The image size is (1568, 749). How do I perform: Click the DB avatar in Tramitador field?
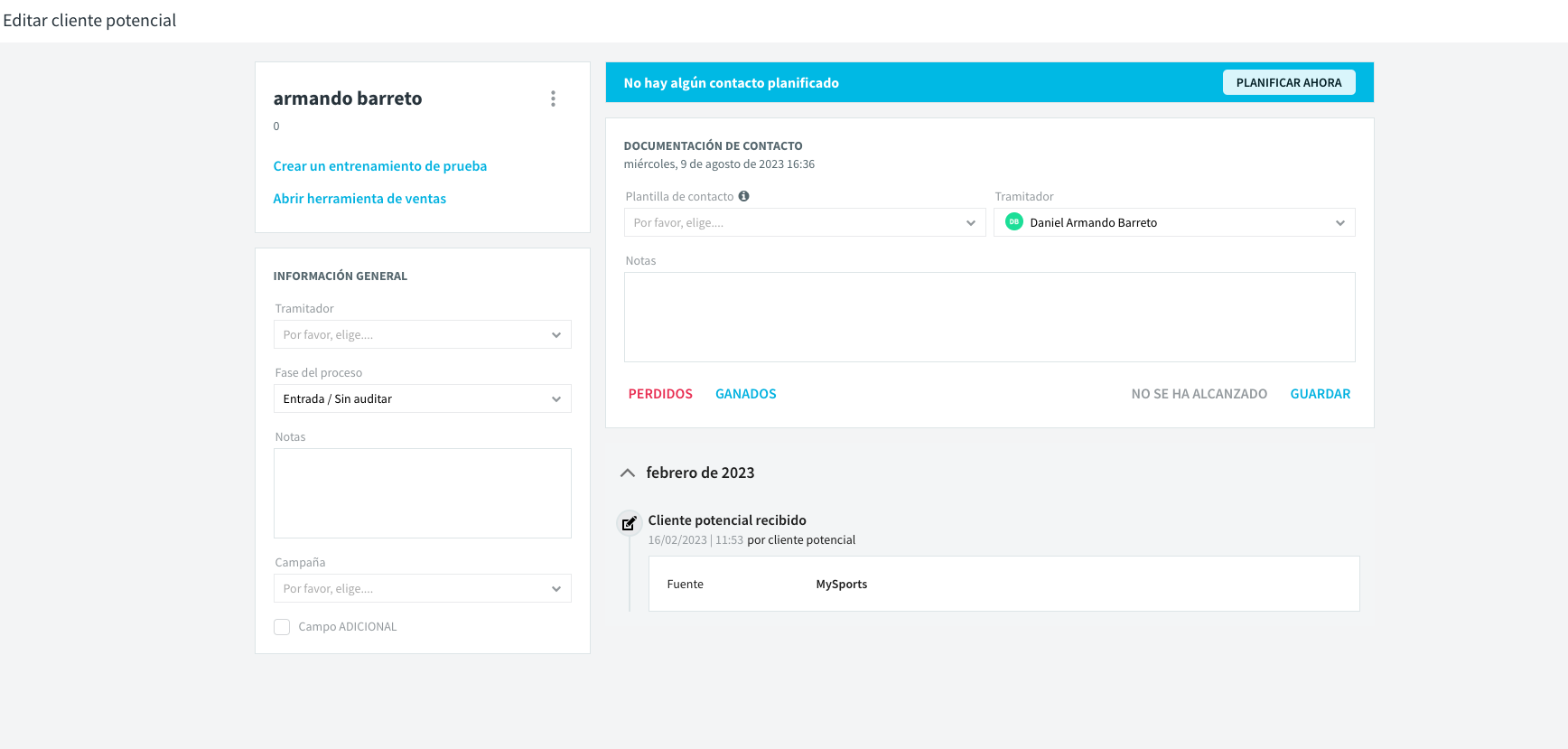pyautogui.click(x=1013, y=222)
